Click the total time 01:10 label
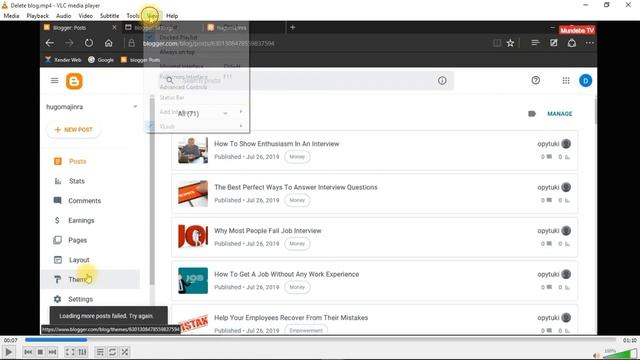 tap(630, 340)
